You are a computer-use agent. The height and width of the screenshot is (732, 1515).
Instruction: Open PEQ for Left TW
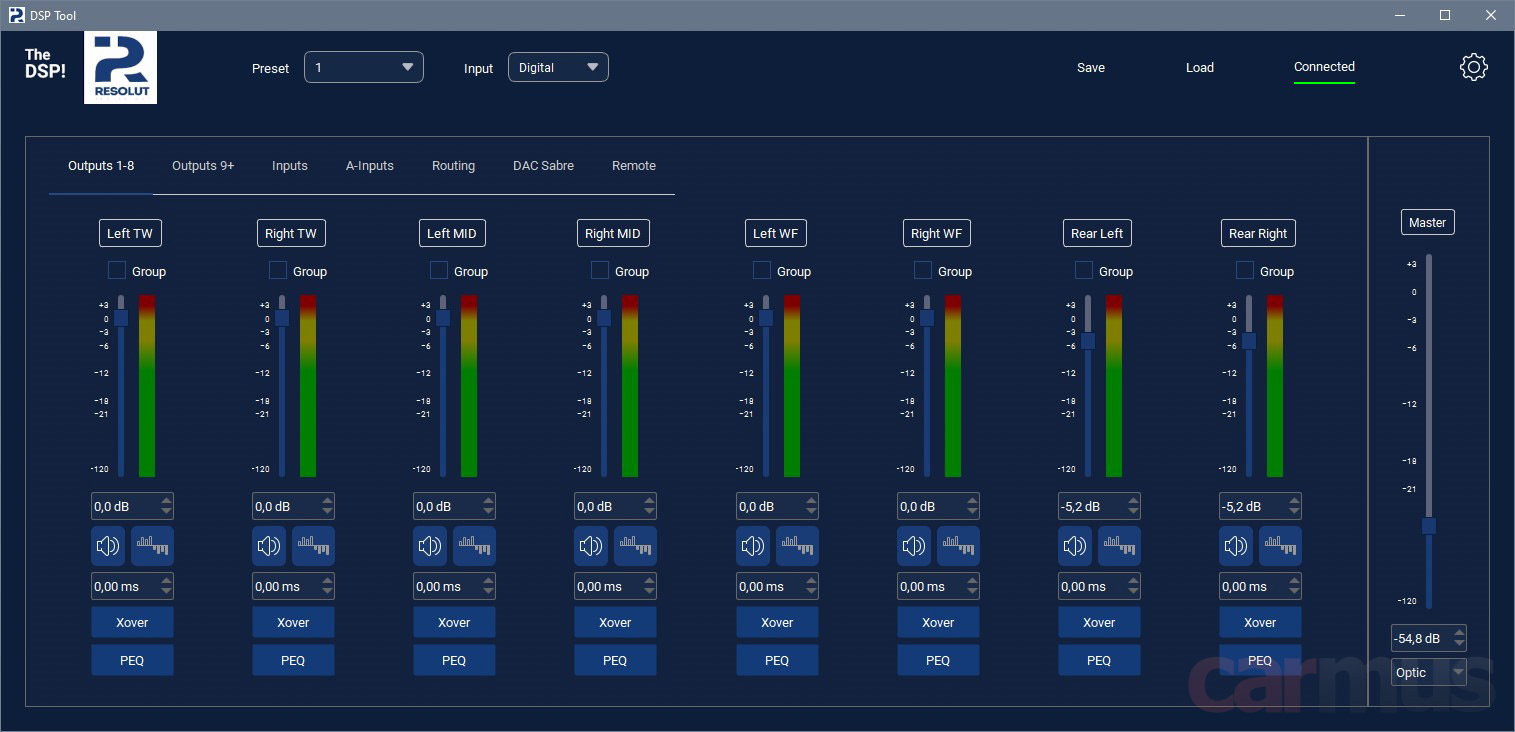point(132,660)
